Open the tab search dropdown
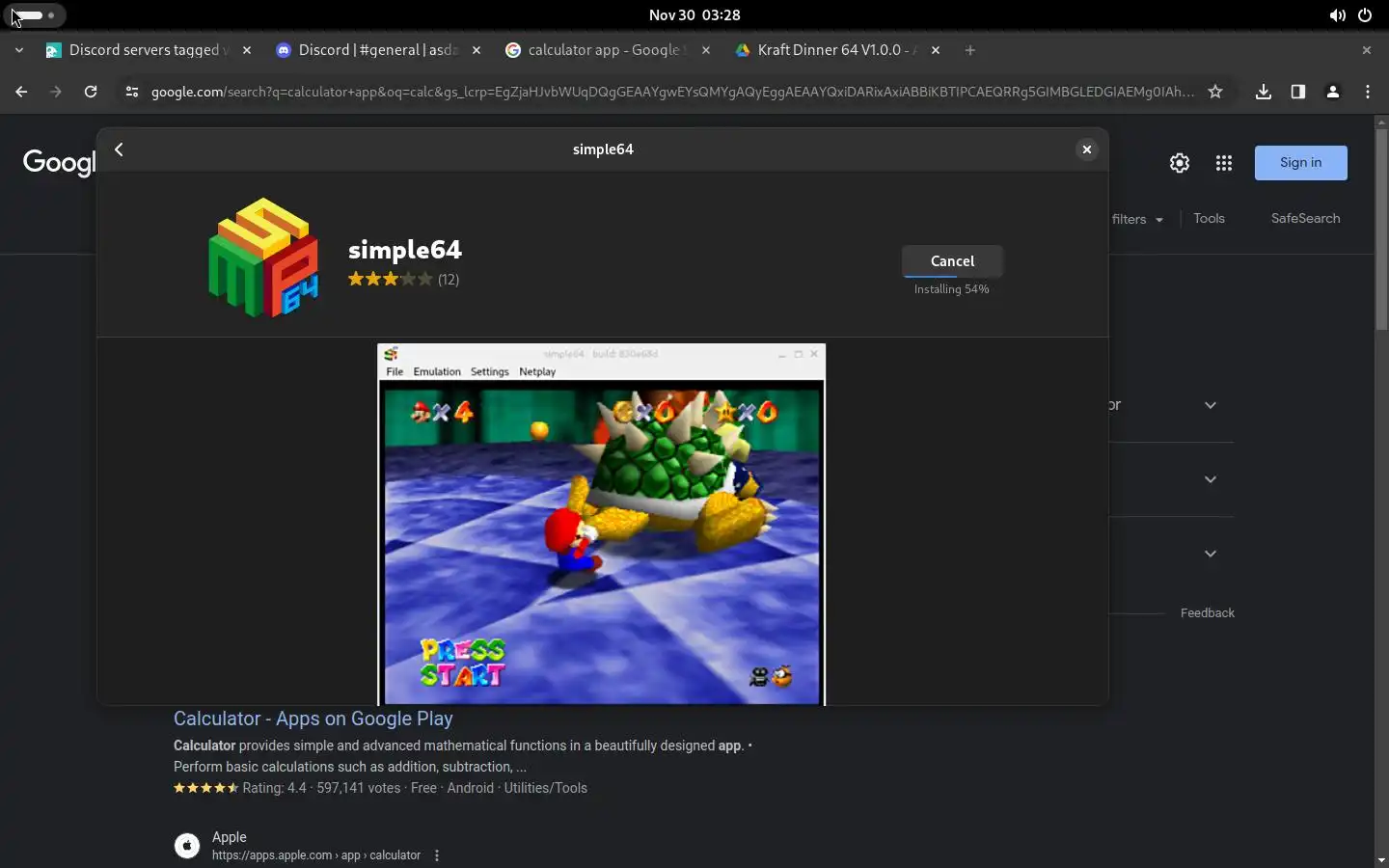Viewport: 1389px width, 868px height. (x=19, y=50)
